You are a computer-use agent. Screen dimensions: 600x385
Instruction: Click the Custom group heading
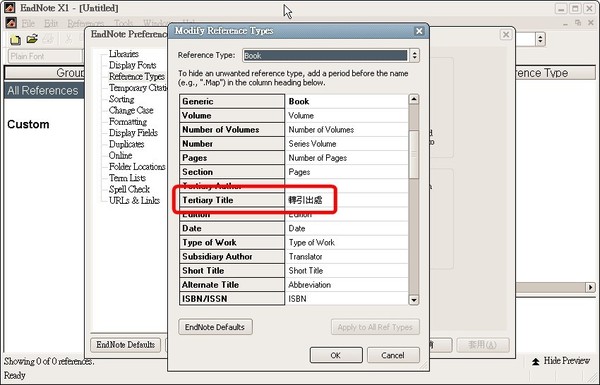click(x=28, y=124)
